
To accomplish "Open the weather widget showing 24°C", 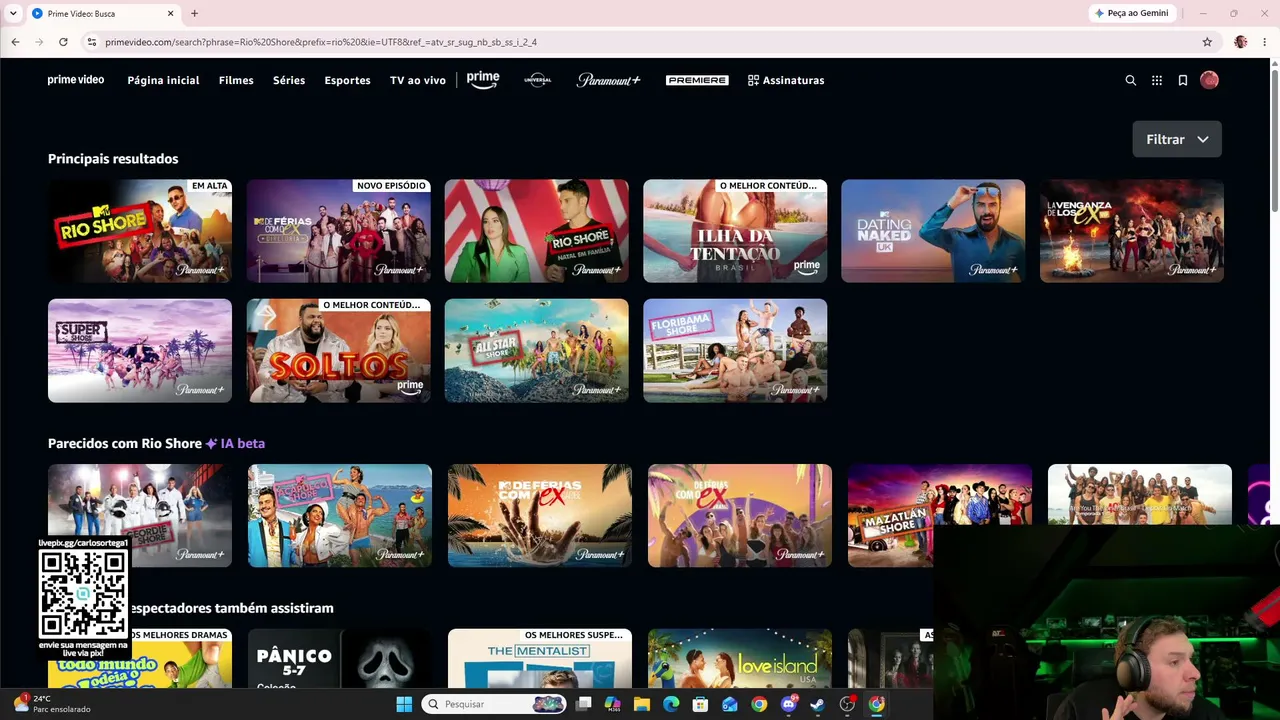I will (52, 703).
